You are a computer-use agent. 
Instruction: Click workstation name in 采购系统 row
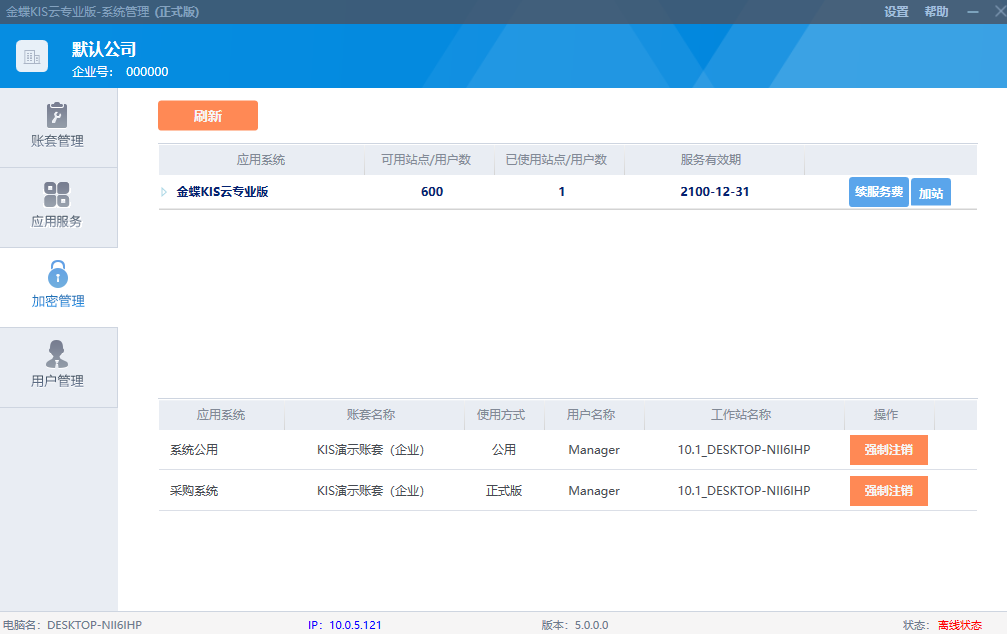coord(744,491)
